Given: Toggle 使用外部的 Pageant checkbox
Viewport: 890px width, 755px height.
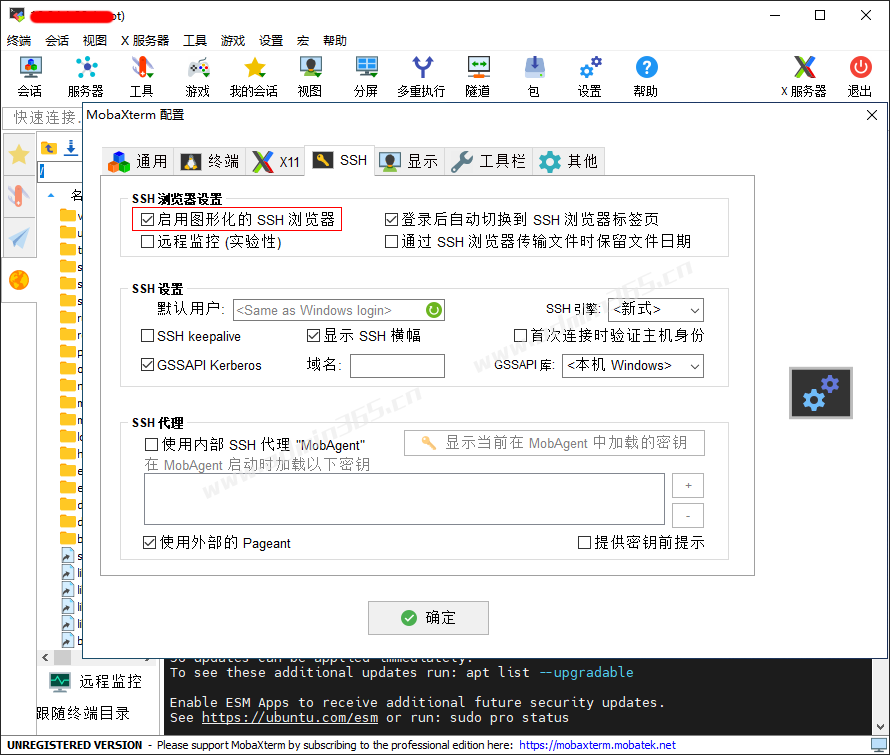Looking at the screenshot, I should (150, 543).
